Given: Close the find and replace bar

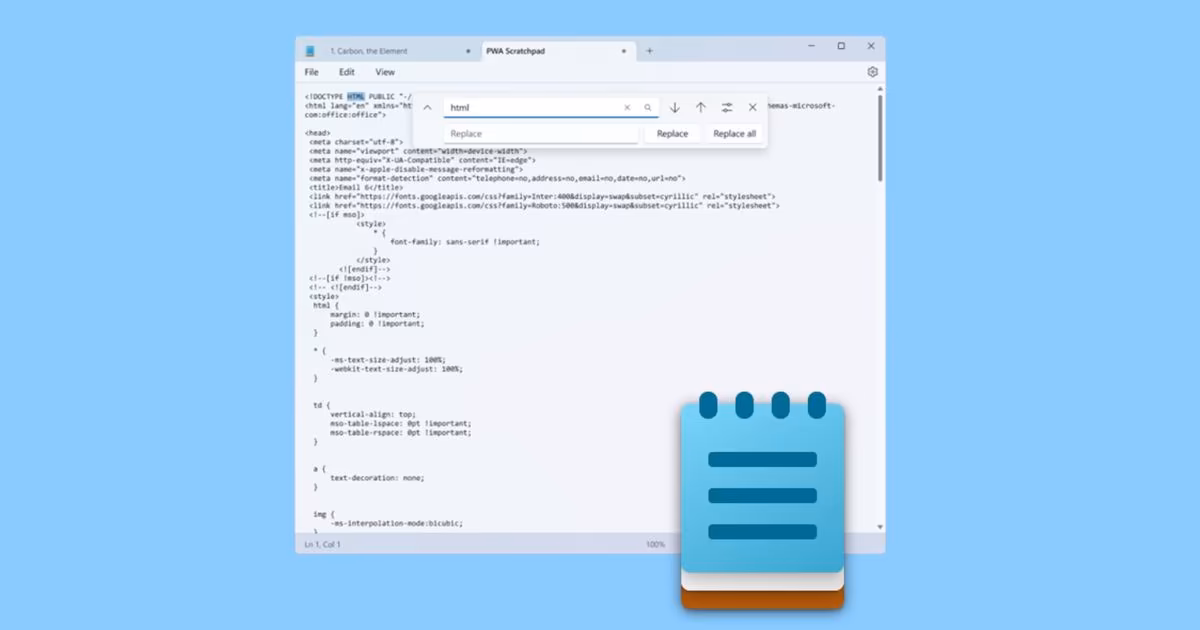Looking at the screenshot, I should pos(752,107).
